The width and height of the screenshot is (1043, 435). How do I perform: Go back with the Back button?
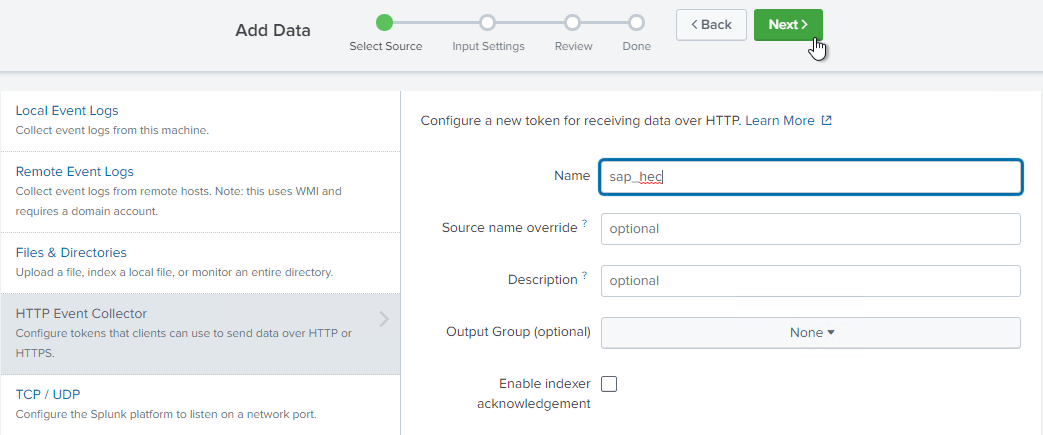[711, 25]
